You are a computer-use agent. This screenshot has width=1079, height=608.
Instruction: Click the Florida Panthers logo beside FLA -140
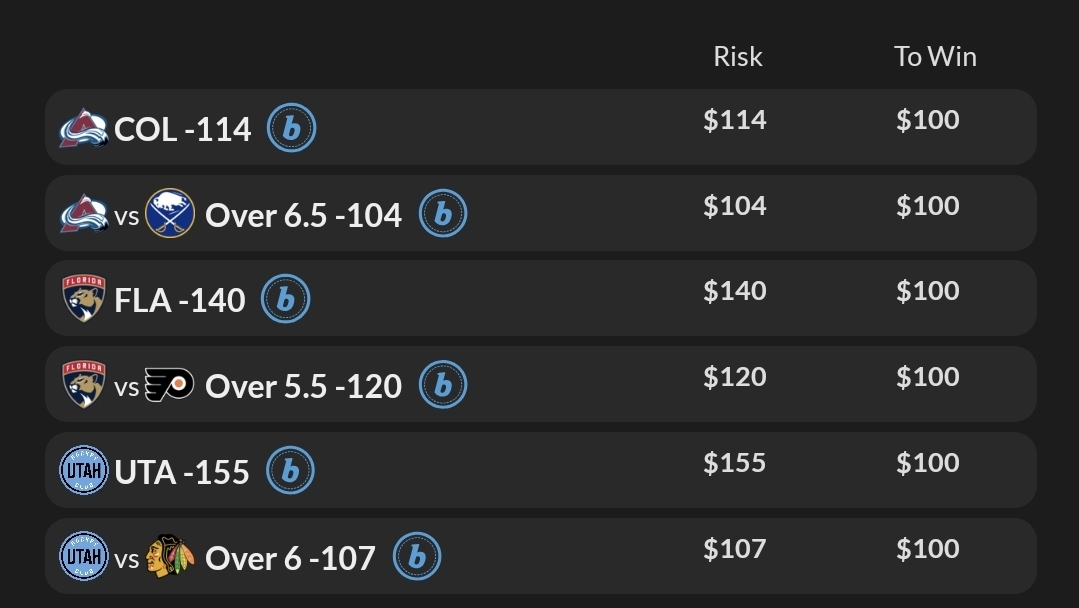[83, 299]
